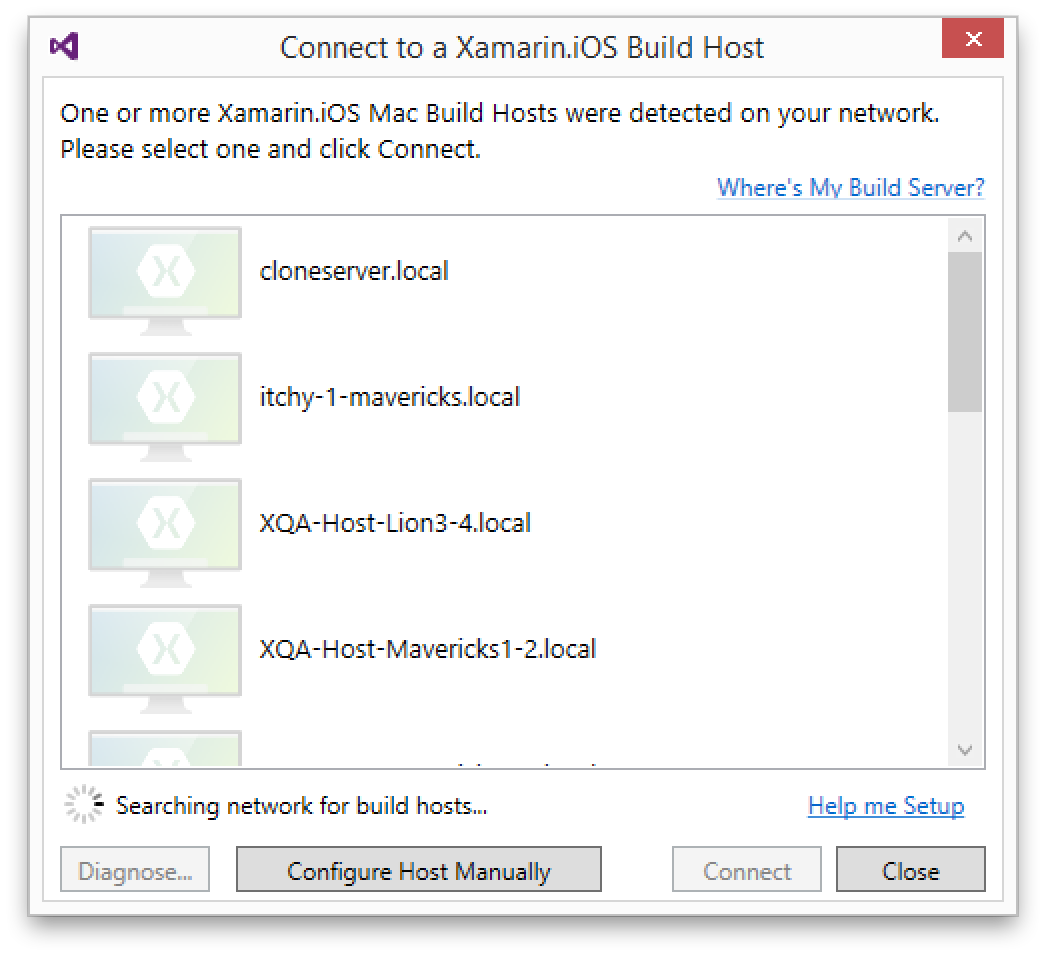
Task: Choose XQA-Host-Mavericks1-2.local from the list
Action: tap(428, 649)
